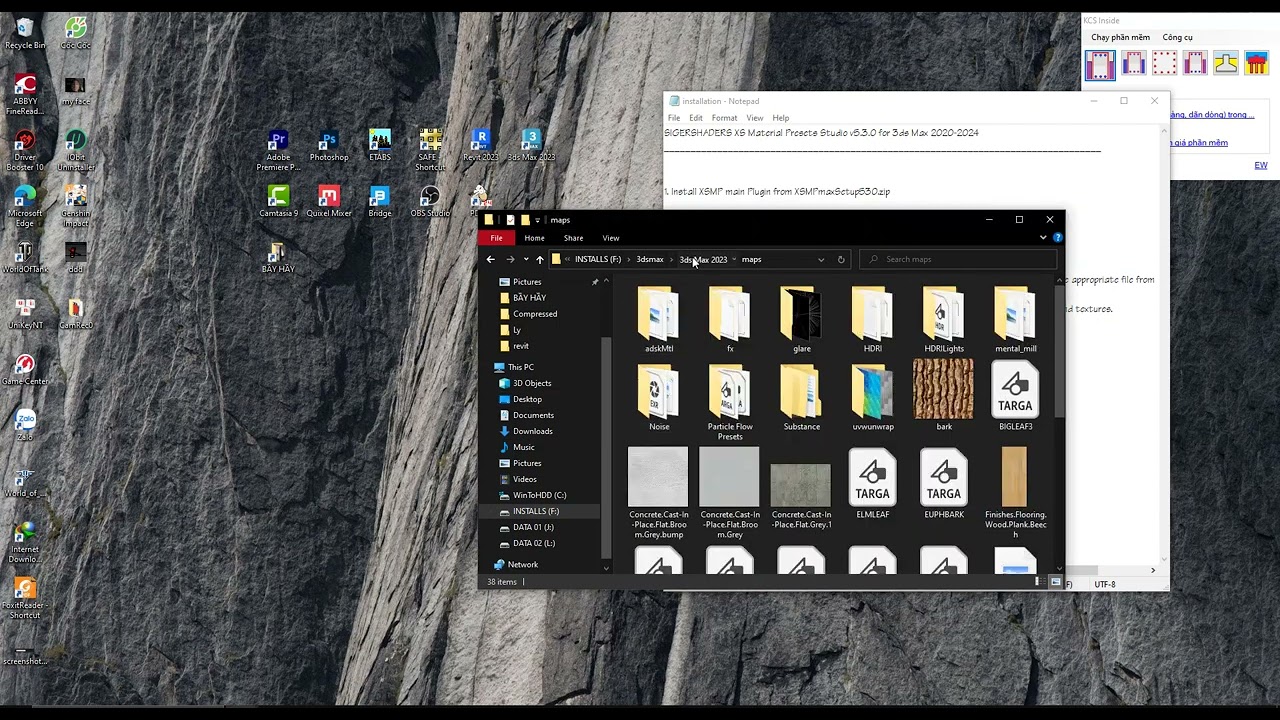Open the Home ribbon tab
The width and height of the screenshot is (1280, 720).
[534, 238]
